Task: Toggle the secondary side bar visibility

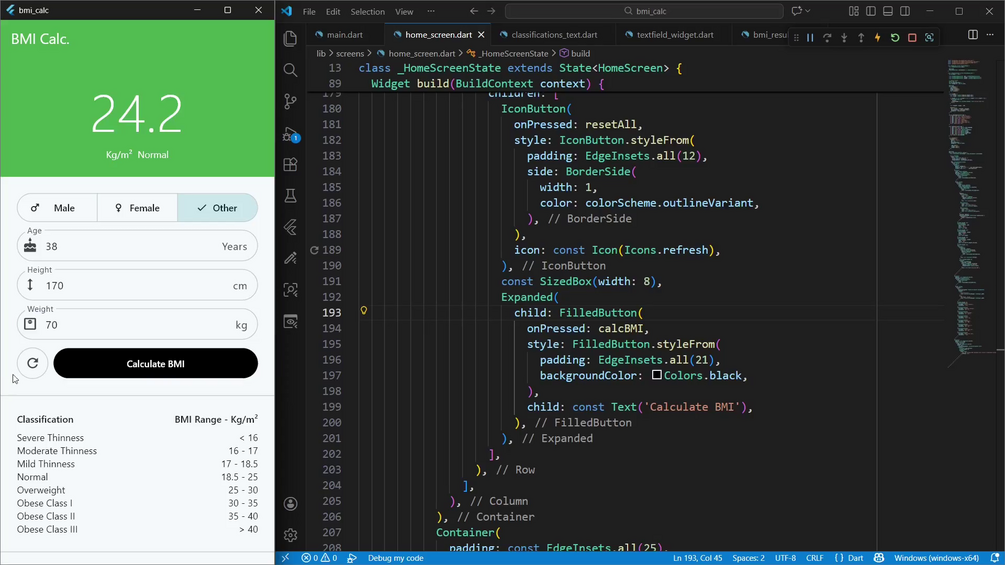Action: click(905, 11)
